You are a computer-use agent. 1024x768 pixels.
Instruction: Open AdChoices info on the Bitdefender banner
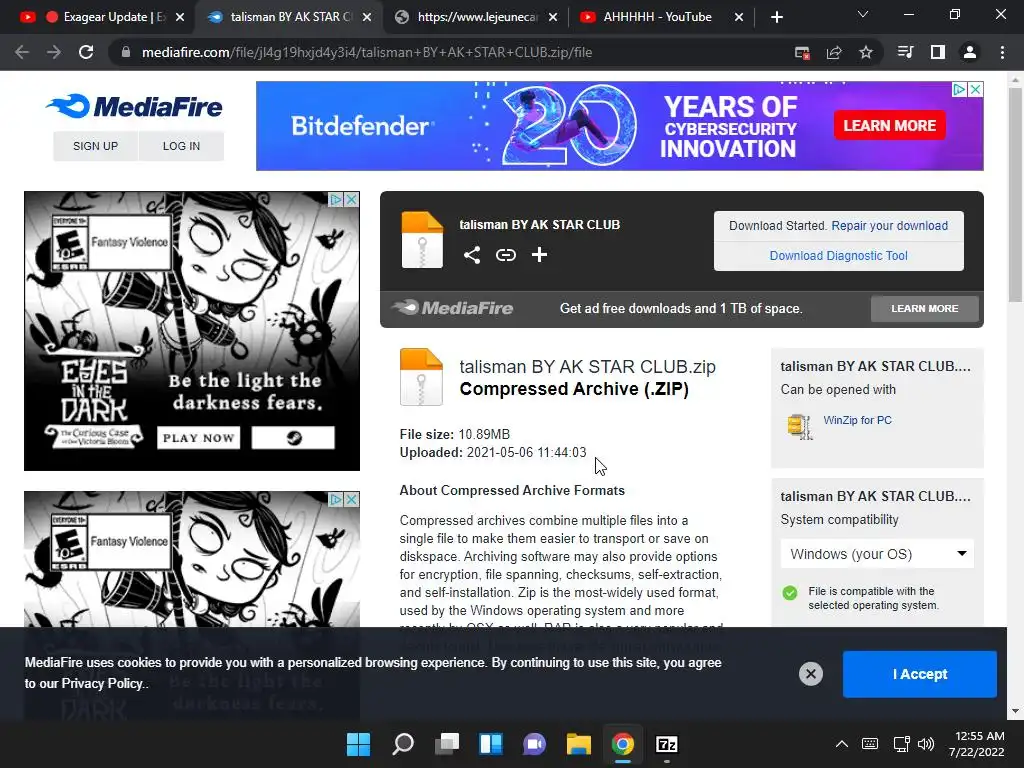(x=959, y=89)
